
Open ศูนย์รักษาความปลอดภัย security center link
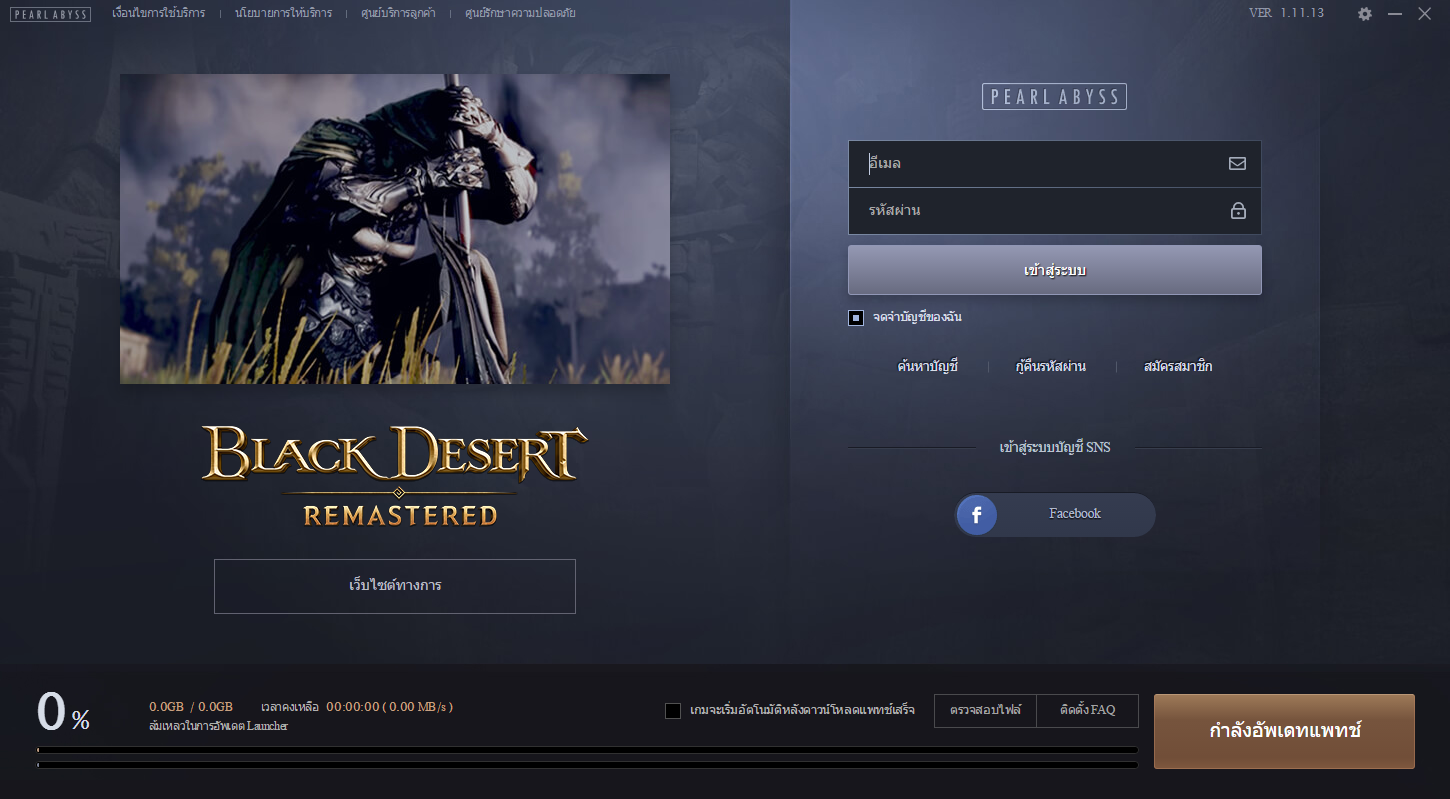tap(520, 14)
